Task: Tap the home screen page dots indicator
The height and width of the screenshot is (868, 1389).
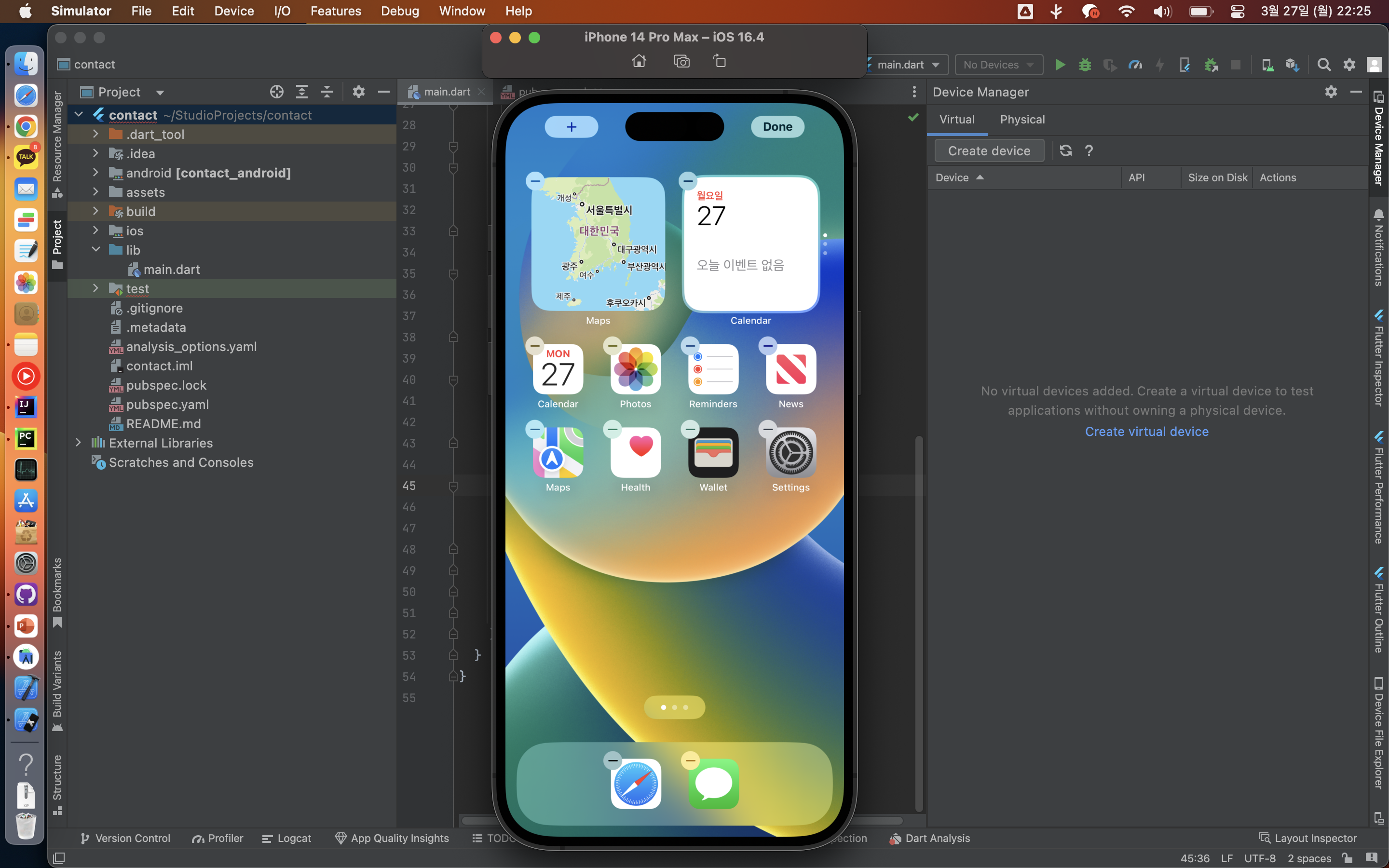Action: coord(674,707)
